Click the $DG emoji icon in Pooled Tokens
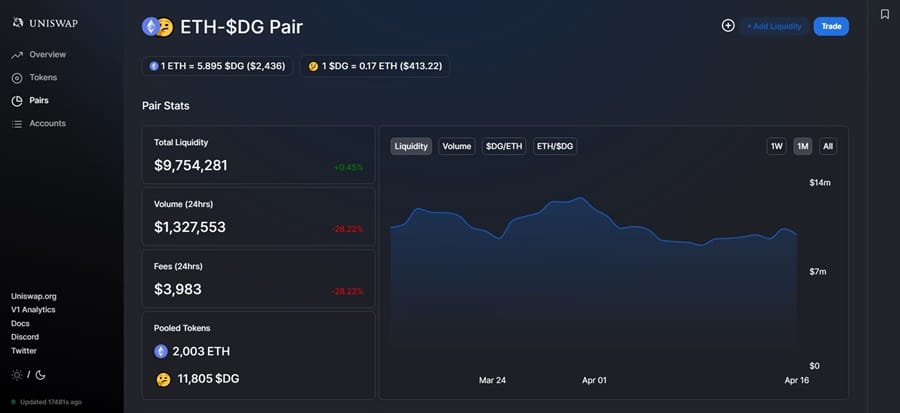This screenshot has width=900, height=413. click(x=162, y=379)
